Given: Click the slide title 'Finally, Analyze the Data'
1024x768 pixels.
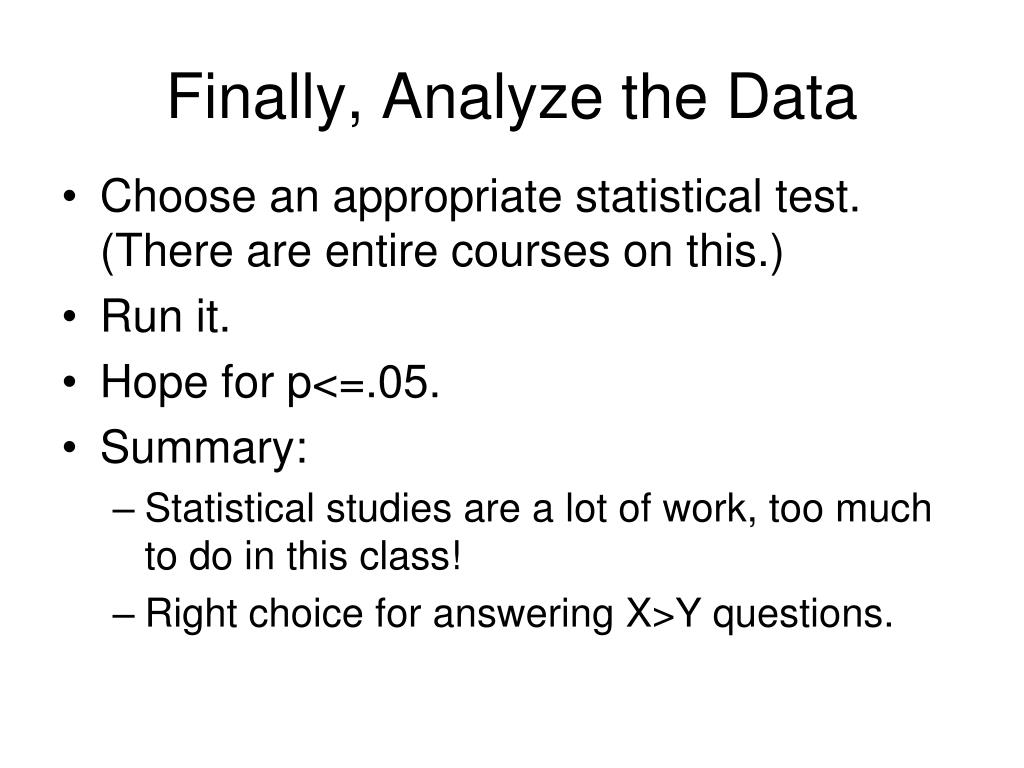Looking at the screenshot, I should pos(511,98).
